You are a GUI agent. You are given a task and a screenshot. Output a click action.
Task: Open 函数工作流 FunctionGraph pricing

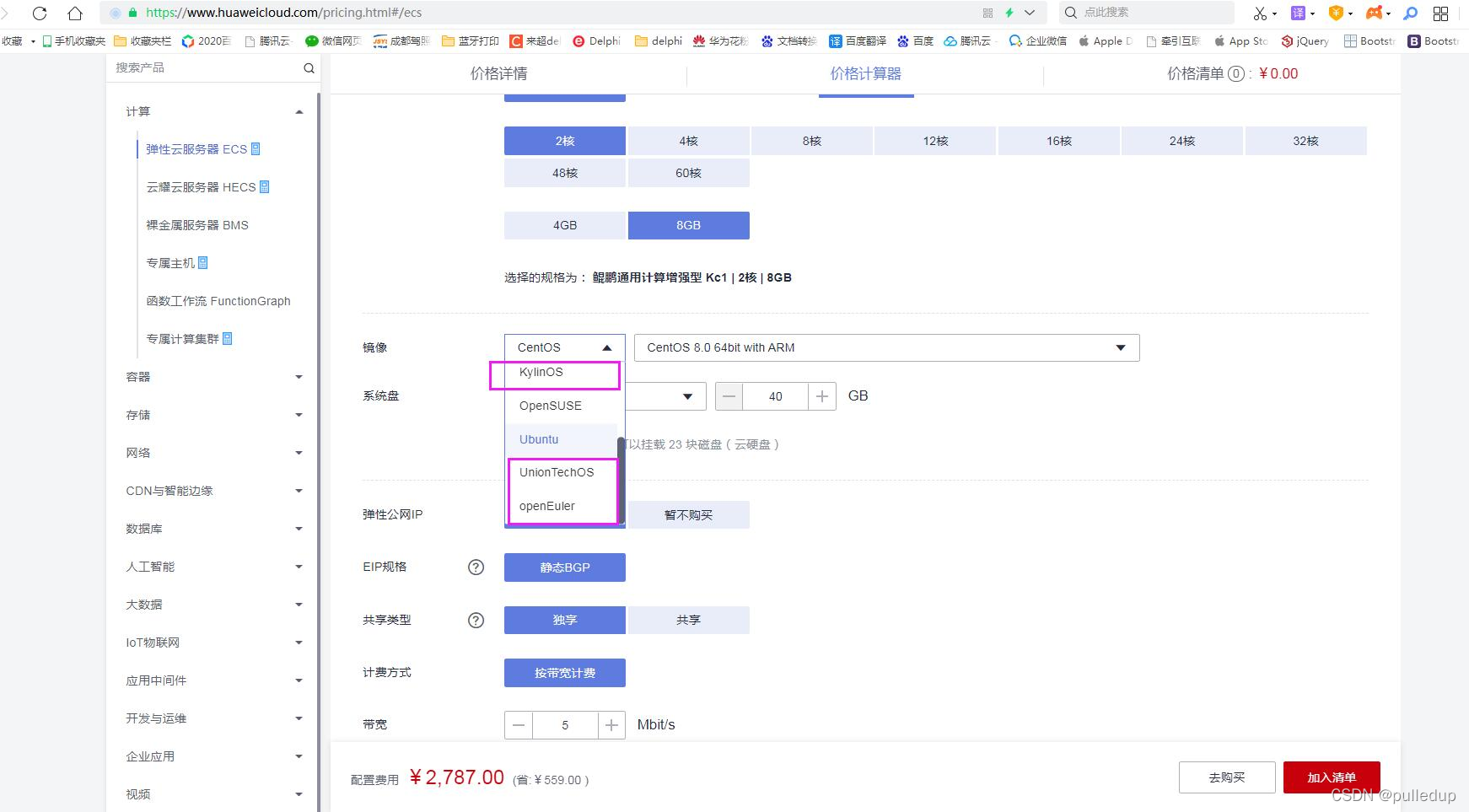218,301
